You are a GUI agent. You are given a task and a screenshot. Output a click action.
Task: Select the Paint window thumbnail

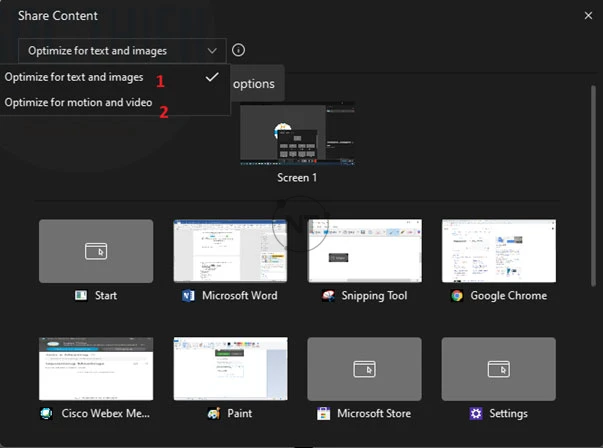pyautogui.click(x=230, y=368)
